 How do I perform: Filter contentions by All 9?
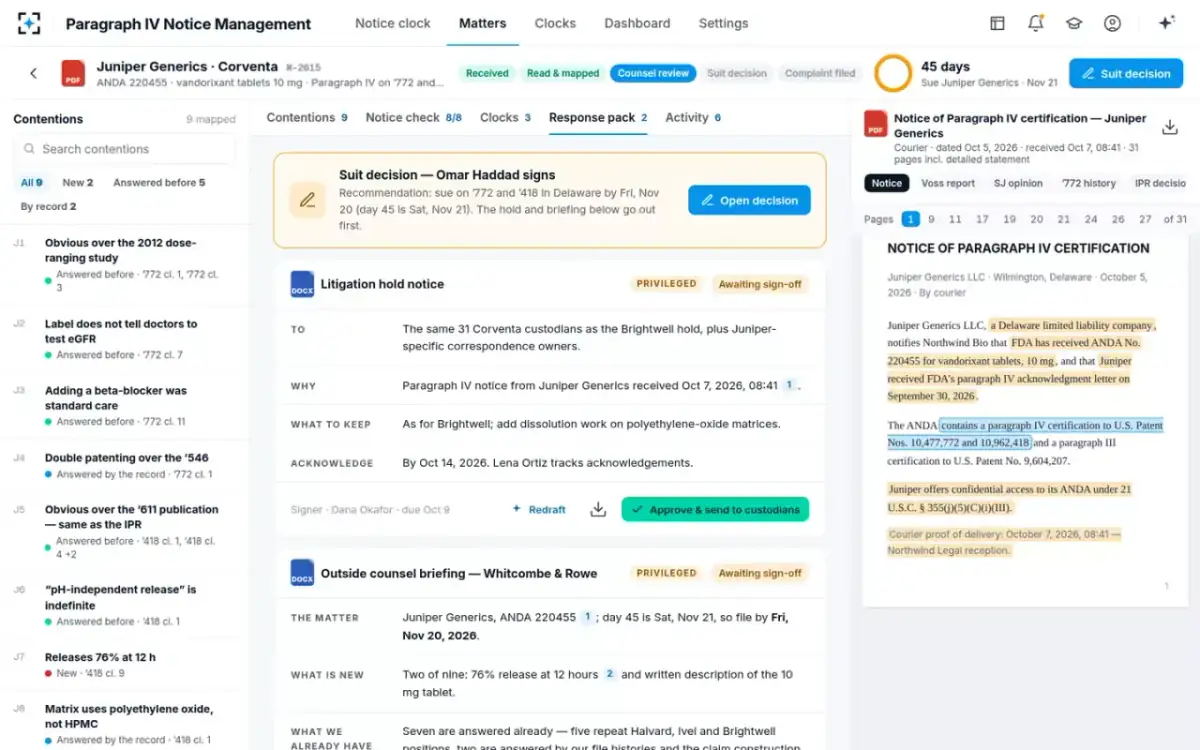(32, 183)
